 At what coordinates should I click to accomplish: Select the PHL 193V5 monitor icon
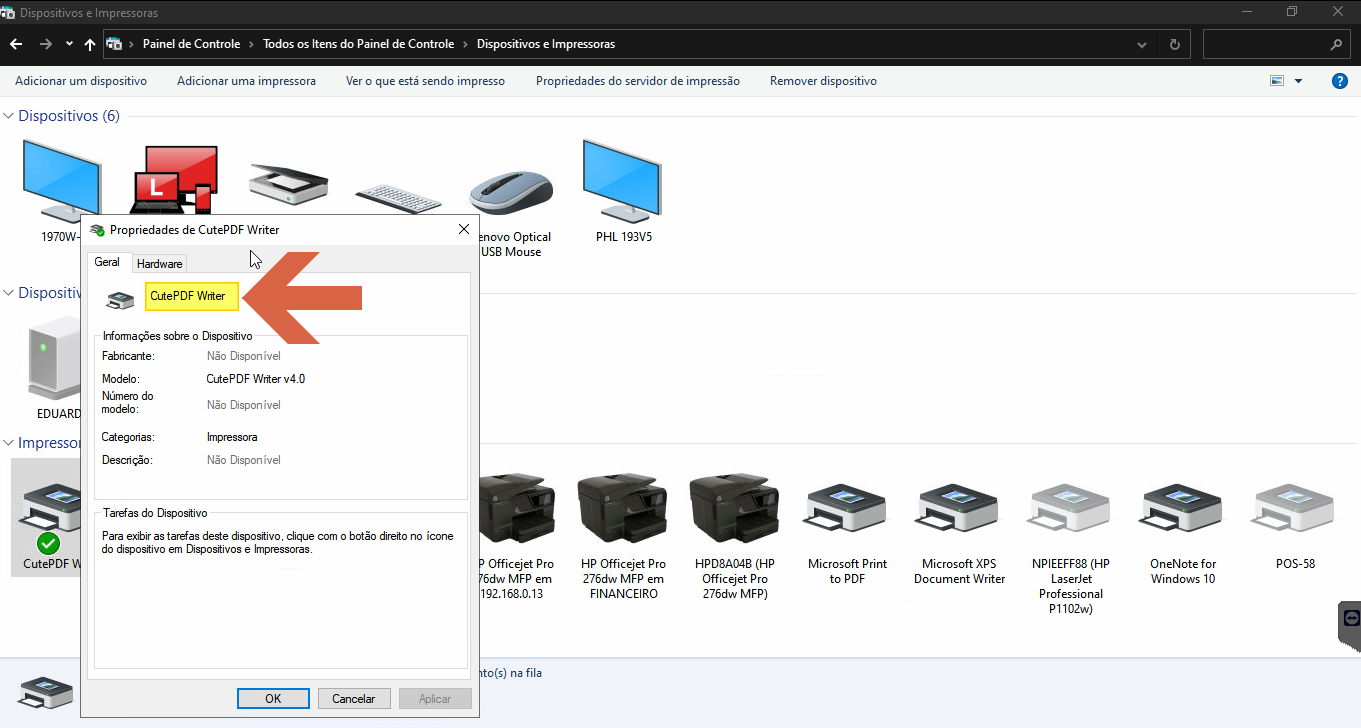[x=622, y=180]
